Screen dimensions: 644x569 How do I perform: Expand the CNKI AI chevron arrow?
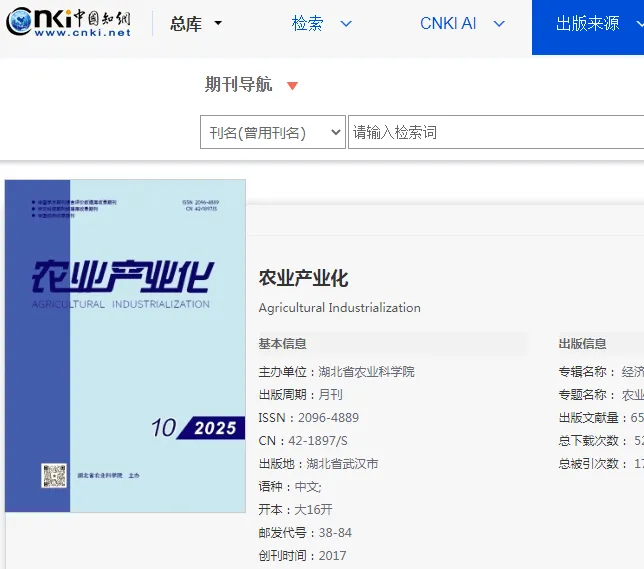[499, 24]
